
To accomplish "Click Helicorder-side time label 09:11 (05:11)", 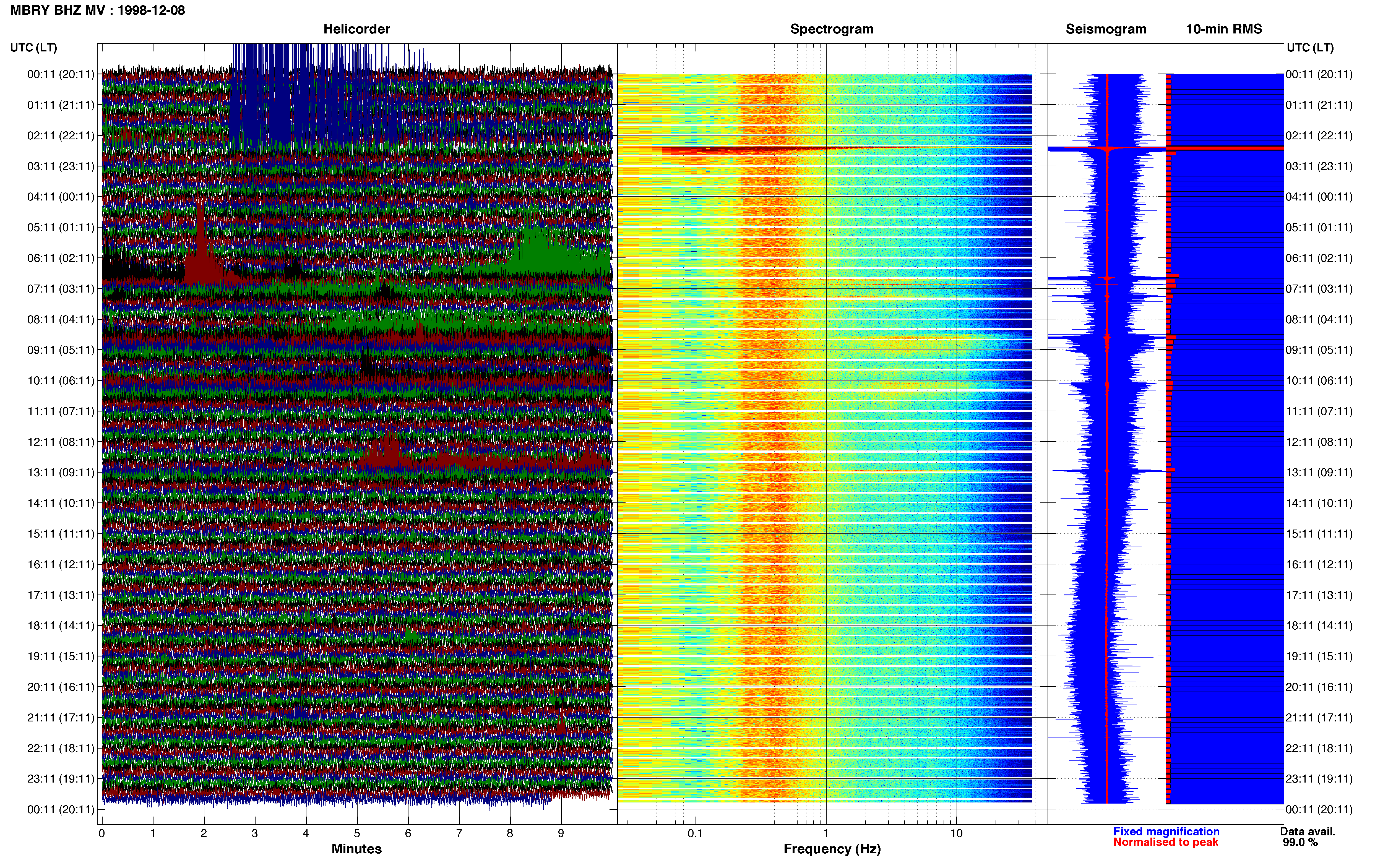I will click(61, 350).
